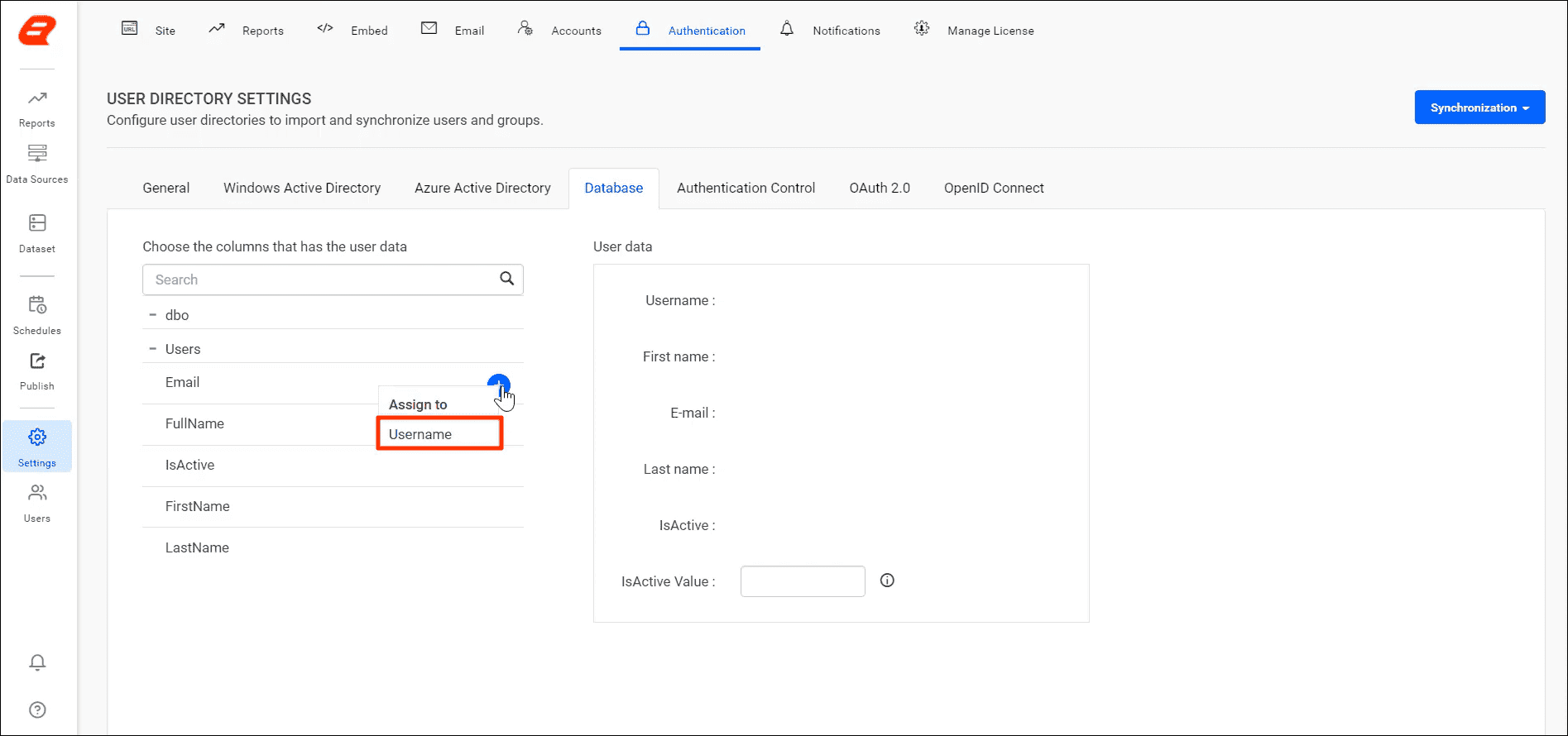The image size is (1568, 736).
Task: Switch to Authentication Control tab
Action: click(746, 188)
